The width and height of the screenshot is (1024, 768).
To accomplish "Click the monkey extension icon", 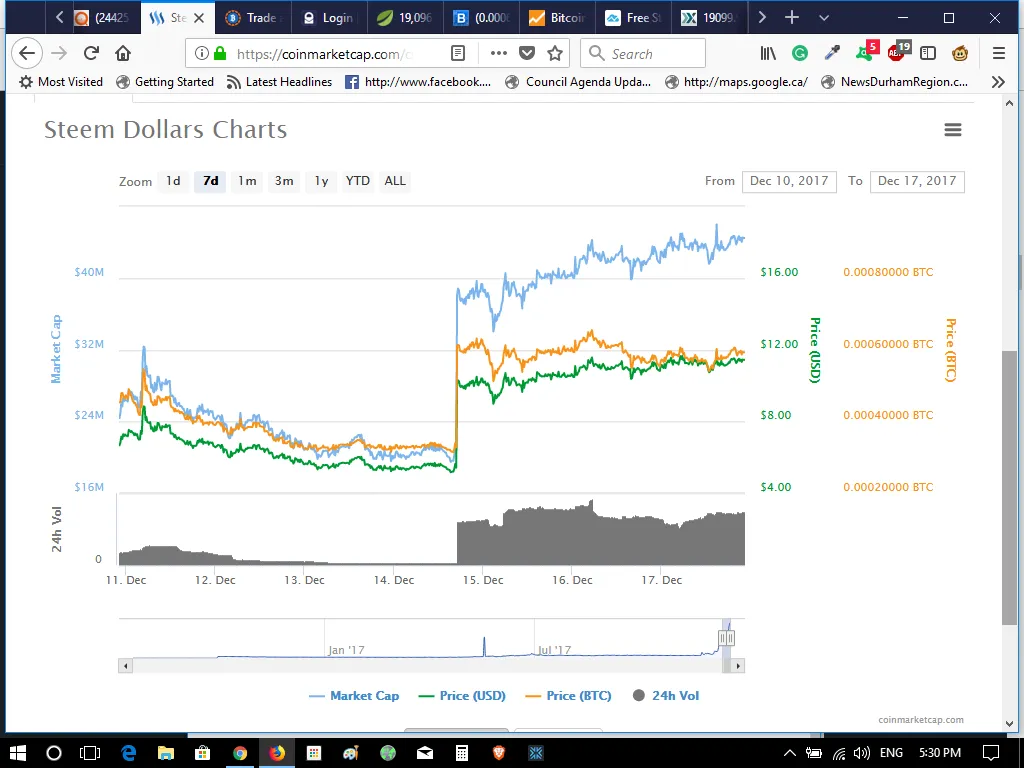I will (x=960, y=53).
